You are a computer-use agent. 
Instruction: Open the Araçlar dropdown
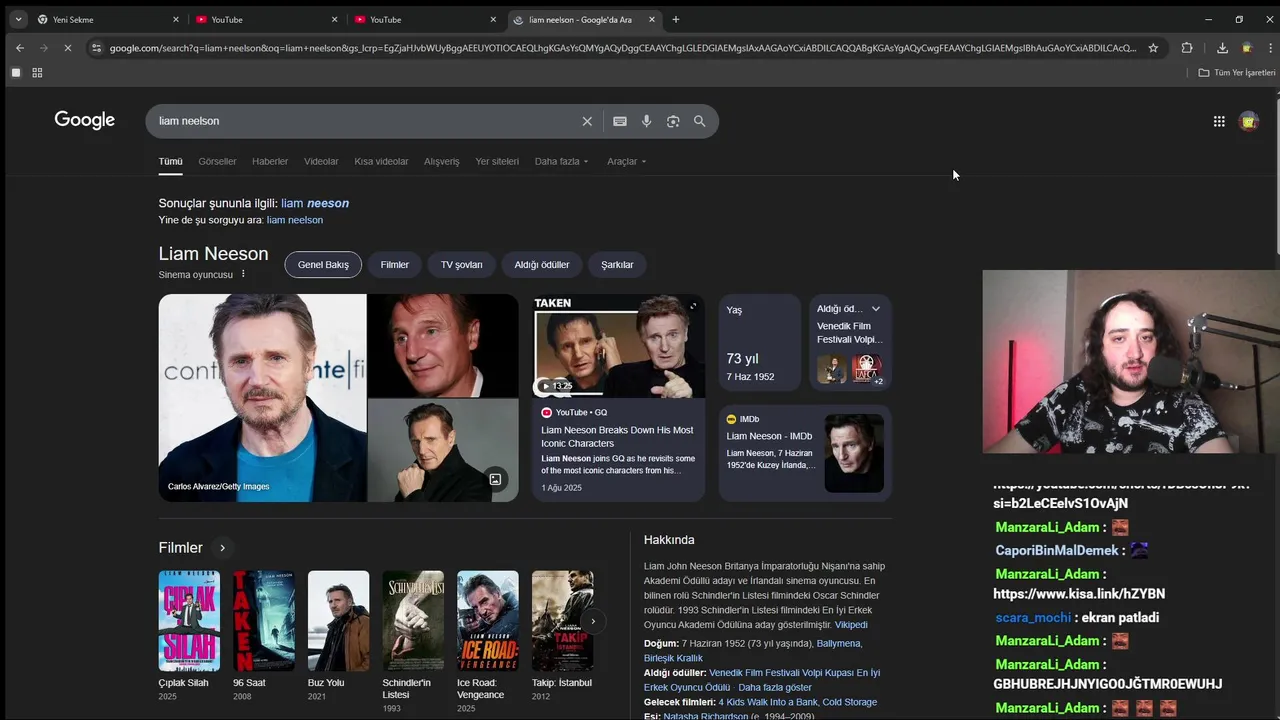(626, 161)
